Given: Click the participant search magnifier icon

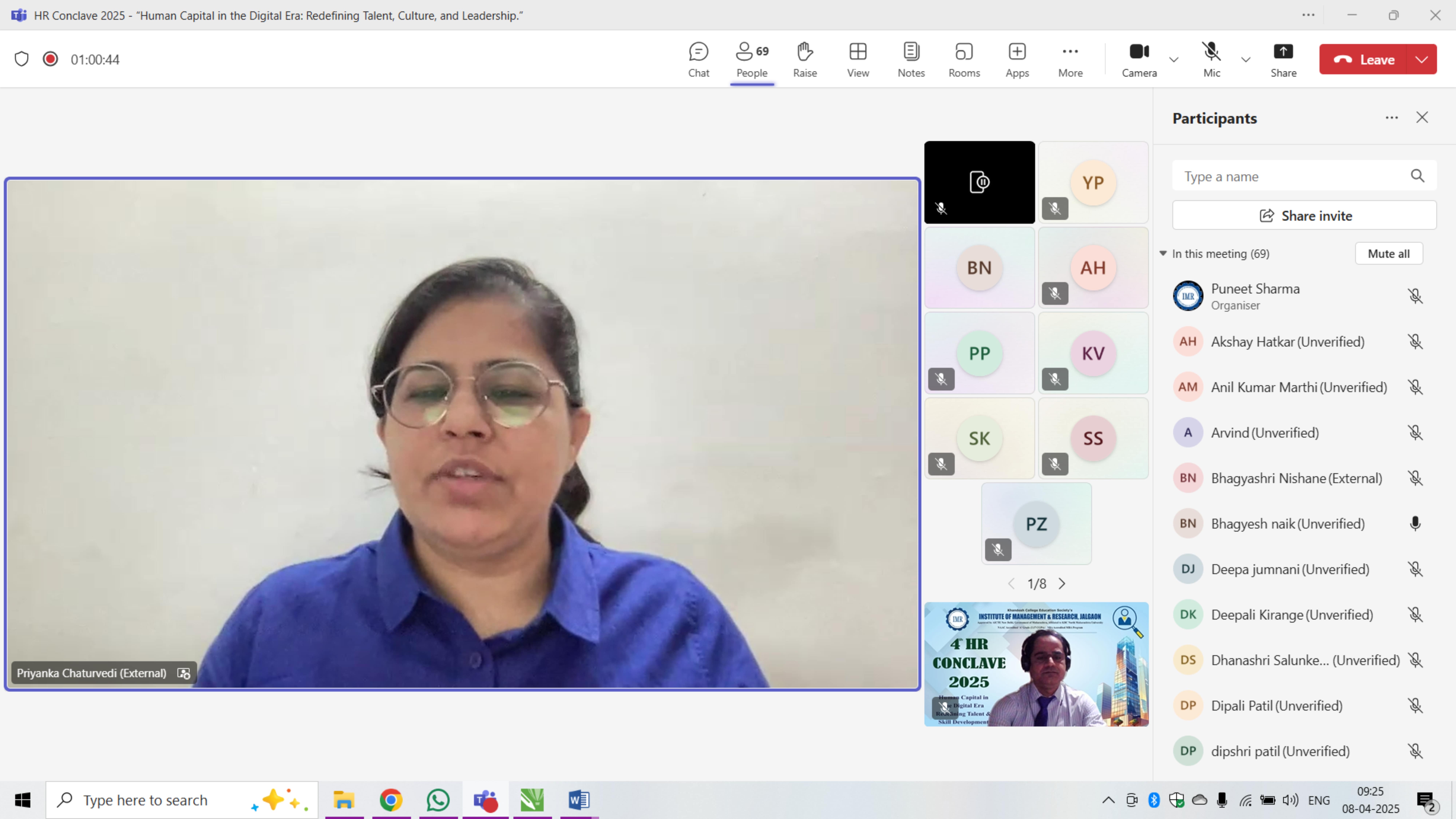Looking at the screenshot, I should pos(1418,176).
